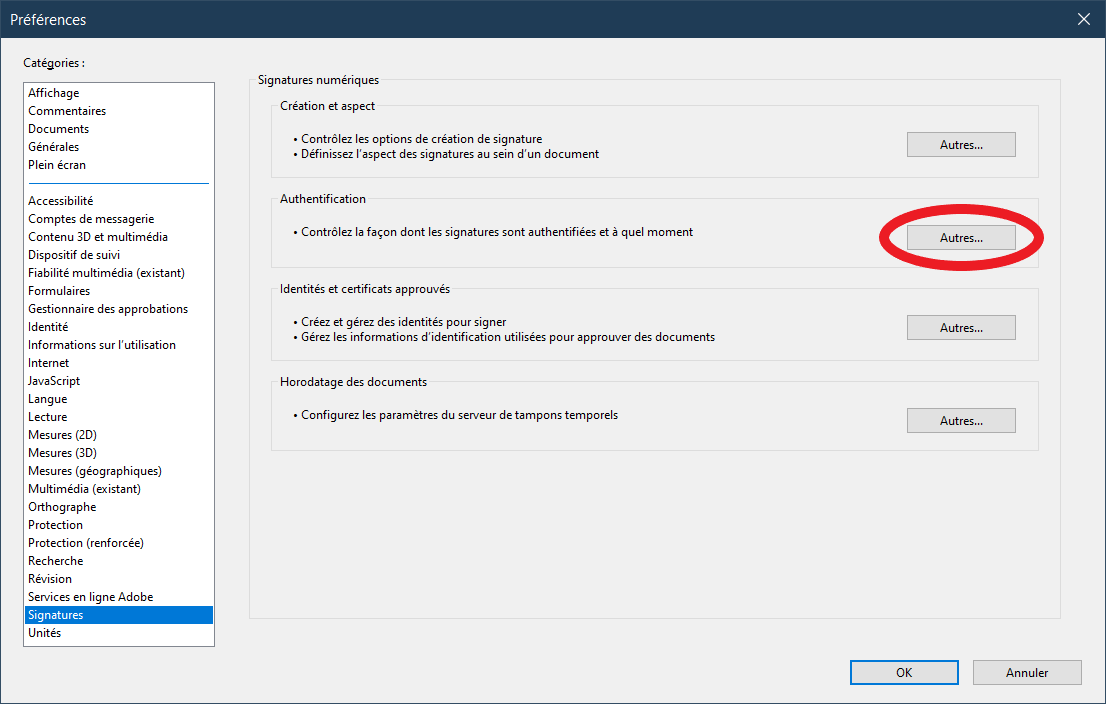Open Comptes de messagerie category
The width and height of the screenshot is (1106, 704).
(91, 219)
